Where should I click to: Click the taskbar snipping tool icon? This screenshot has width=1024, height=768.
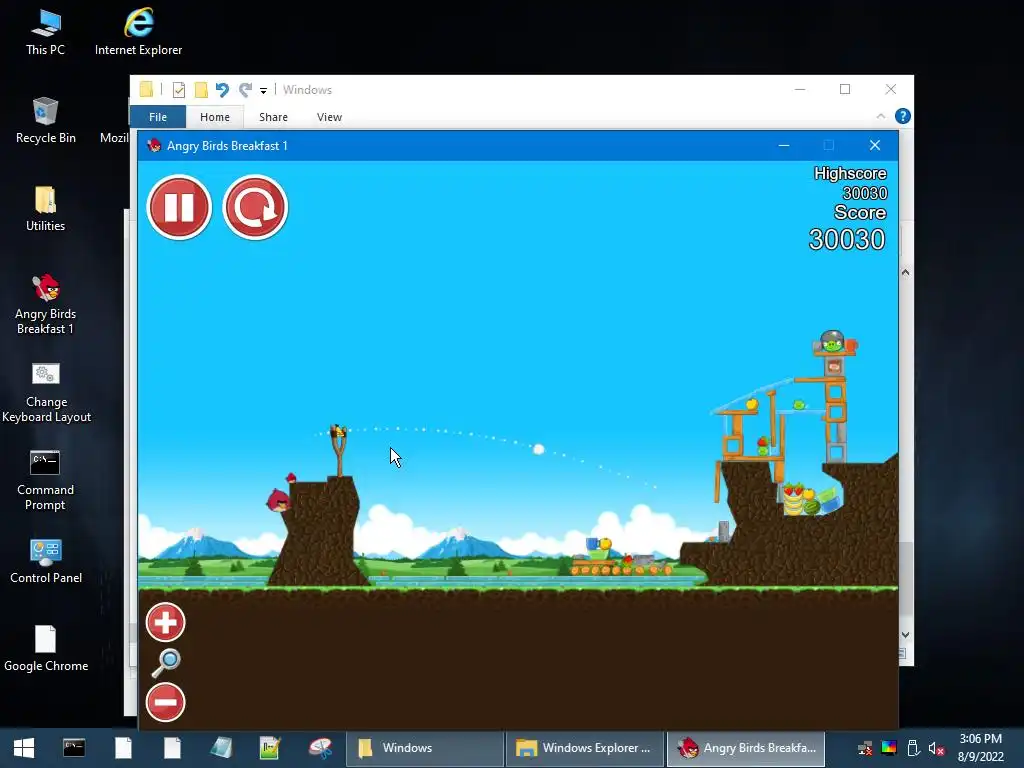[x=321, y=748]
